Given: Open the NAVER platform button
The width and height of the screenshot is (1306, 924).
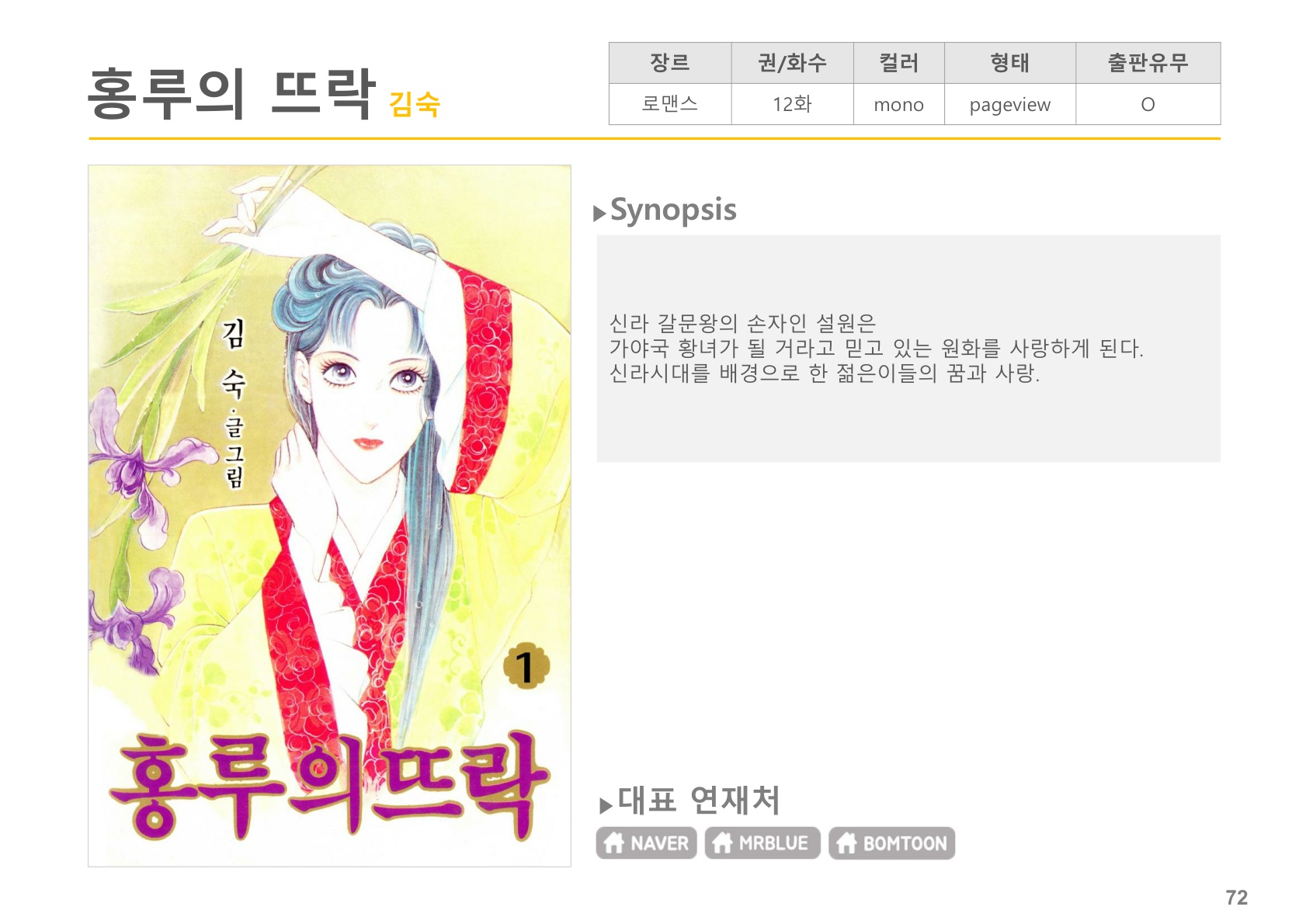Looking at the screenshot, I should [646, 842].
